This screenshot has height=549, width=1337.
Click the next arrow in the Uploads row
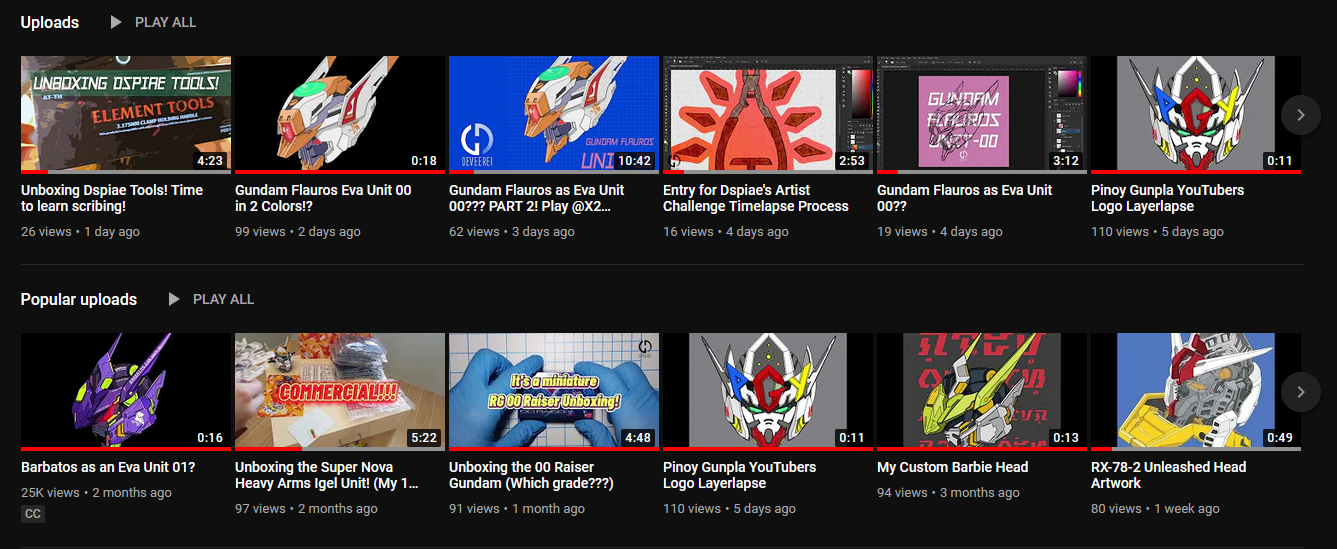point(1300,115)
